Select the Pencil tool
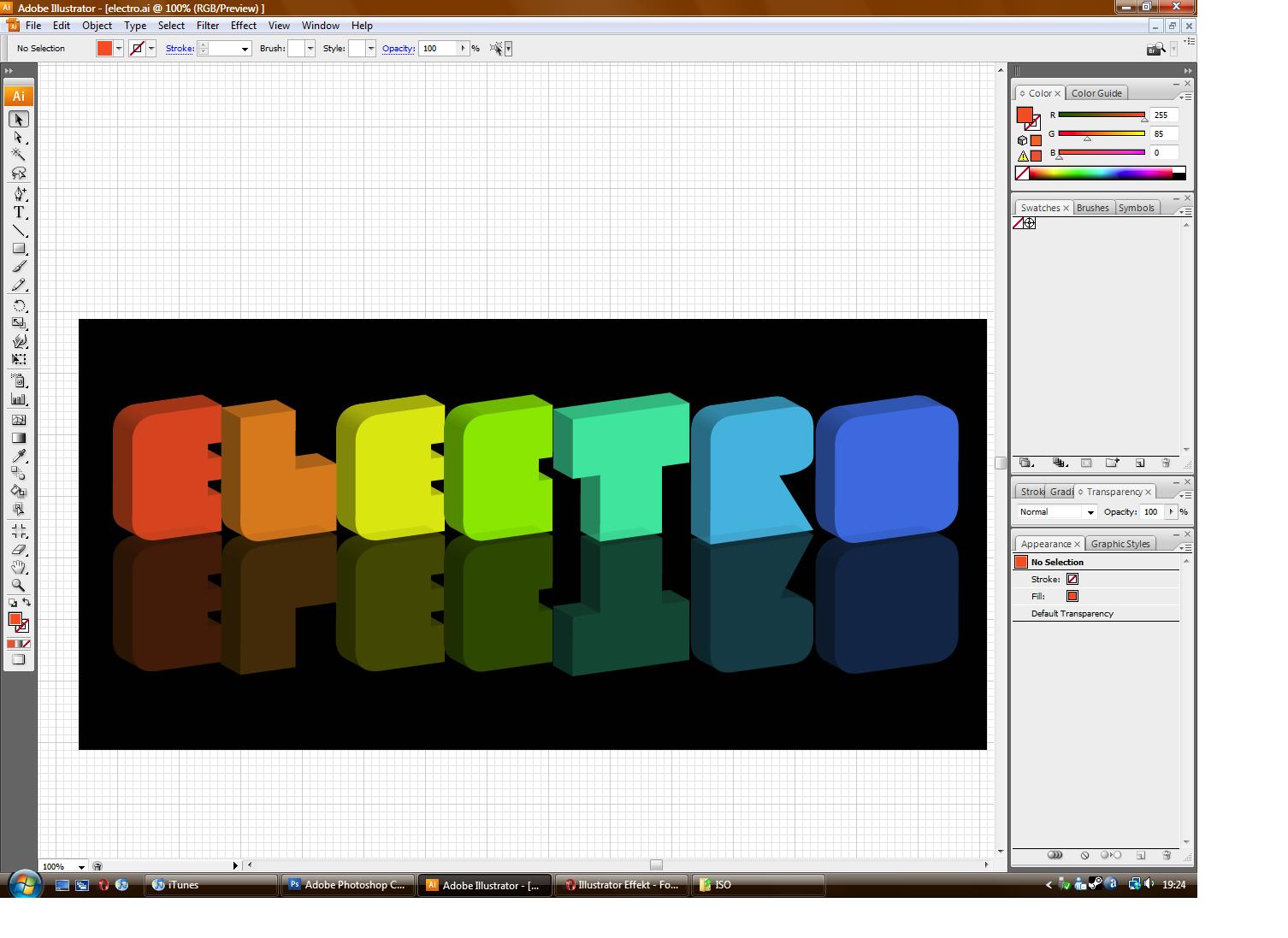1288x938 pixels. [19, 285]
